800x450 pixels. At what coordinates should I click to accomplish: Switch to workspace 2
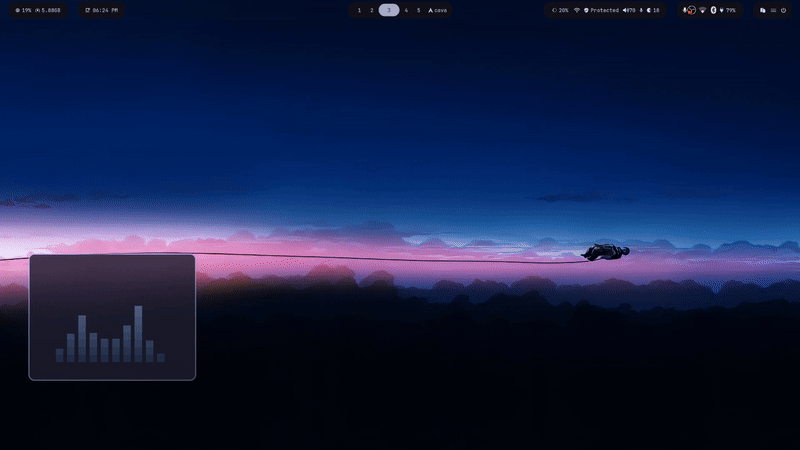coord(371,10)
